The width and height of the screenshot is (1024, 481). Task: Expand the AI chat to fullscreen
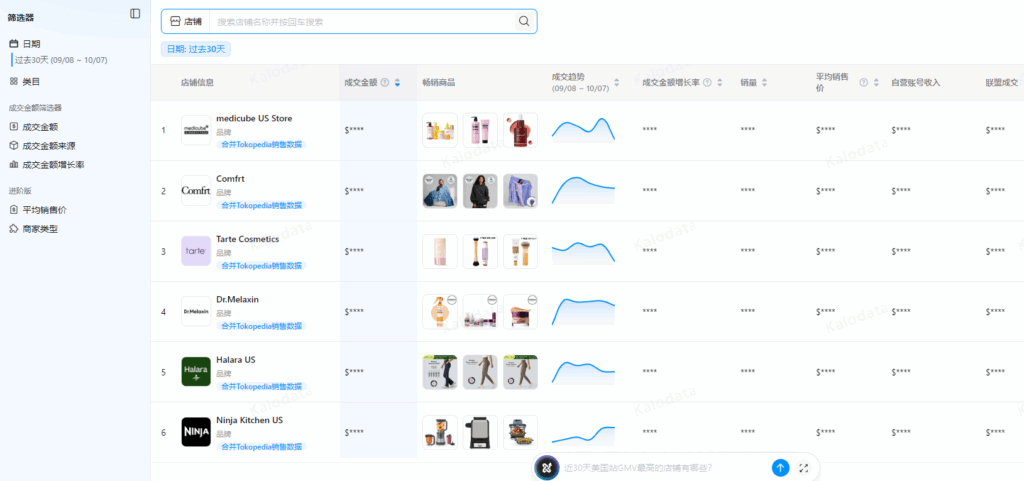(x=804, y=468)
